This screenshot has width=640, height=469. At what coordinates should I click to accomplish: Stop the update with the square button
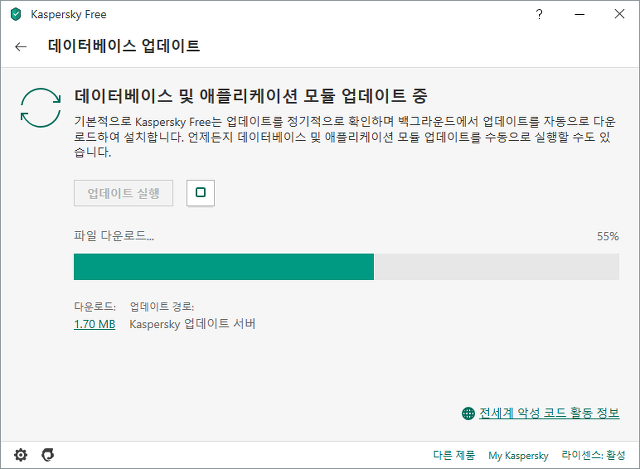pyautogui.click(x=200, y=193)
